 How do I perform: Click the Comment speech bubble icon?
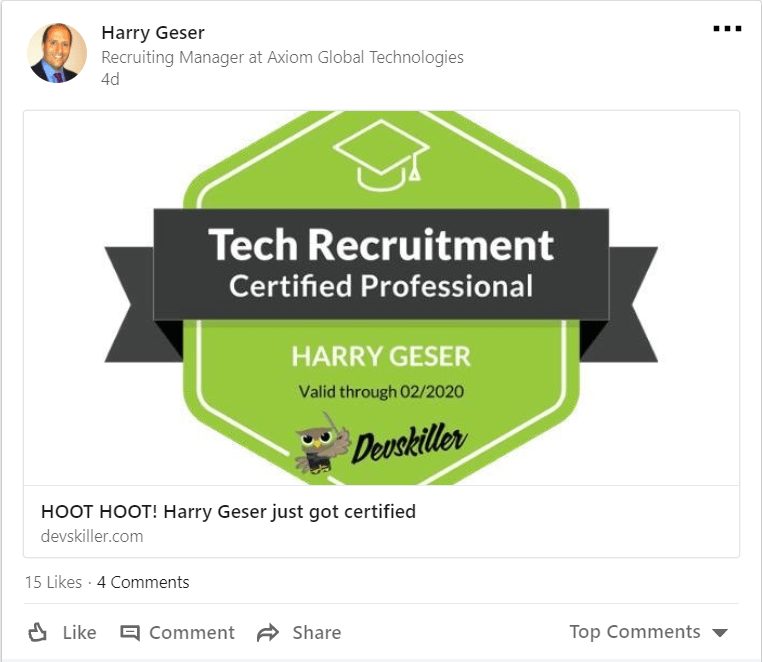tap(130, 632)
